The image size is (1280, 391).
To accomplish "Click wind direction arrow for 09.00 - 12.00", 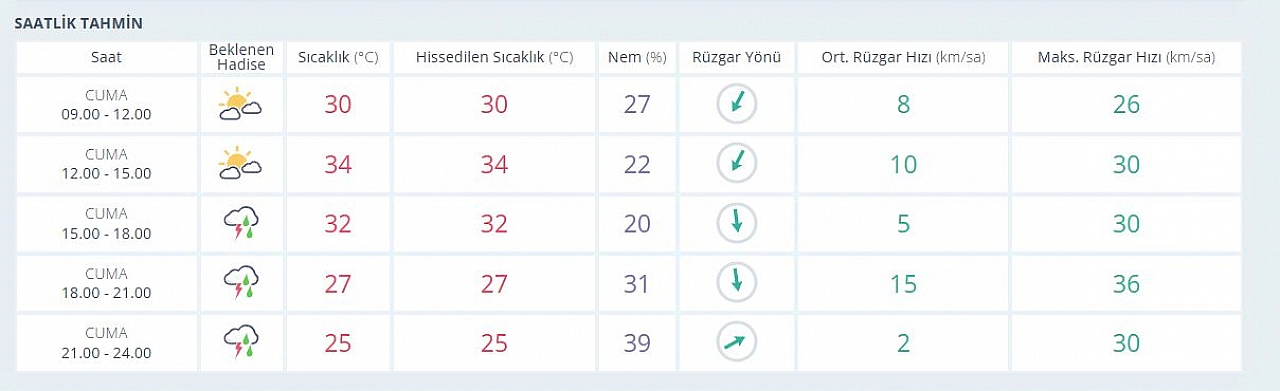I will point(737,104).
